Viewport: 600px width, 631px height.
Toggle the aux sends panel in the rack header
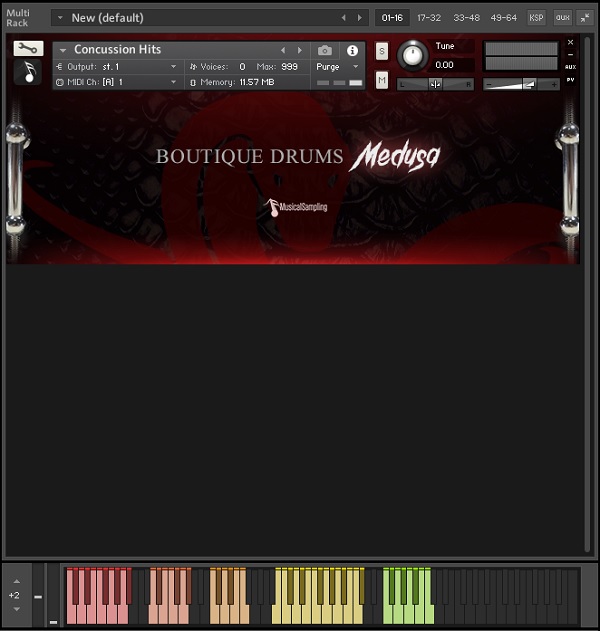(x=562, y=18)
